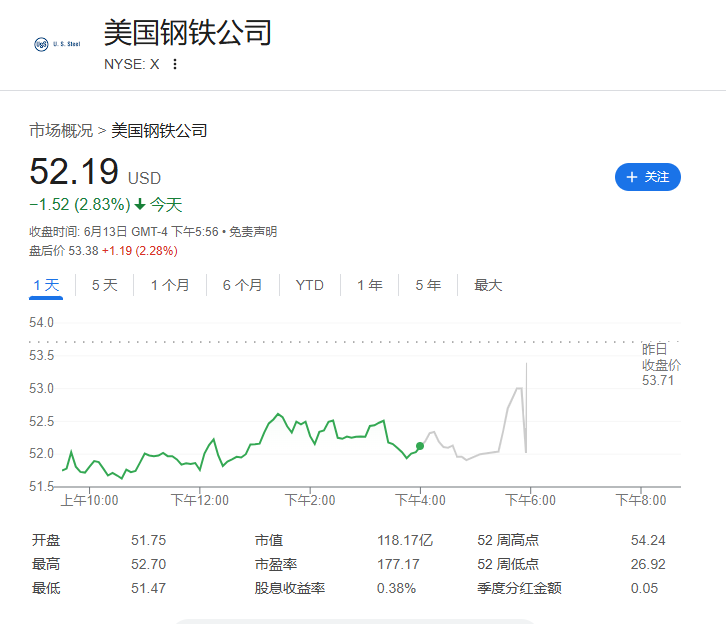Click the 51.5 price axis label

coord(41,486)
